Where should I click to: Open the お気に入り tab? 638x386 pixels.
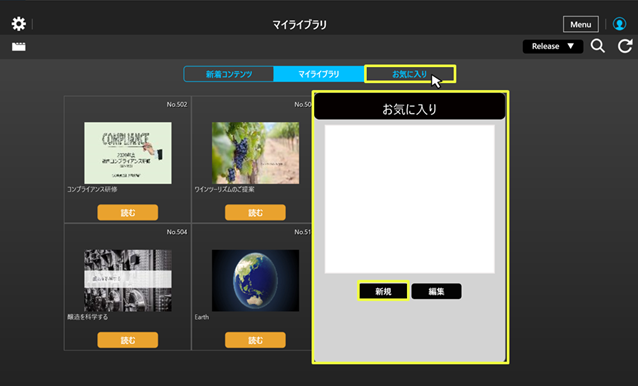pos(410,74)
